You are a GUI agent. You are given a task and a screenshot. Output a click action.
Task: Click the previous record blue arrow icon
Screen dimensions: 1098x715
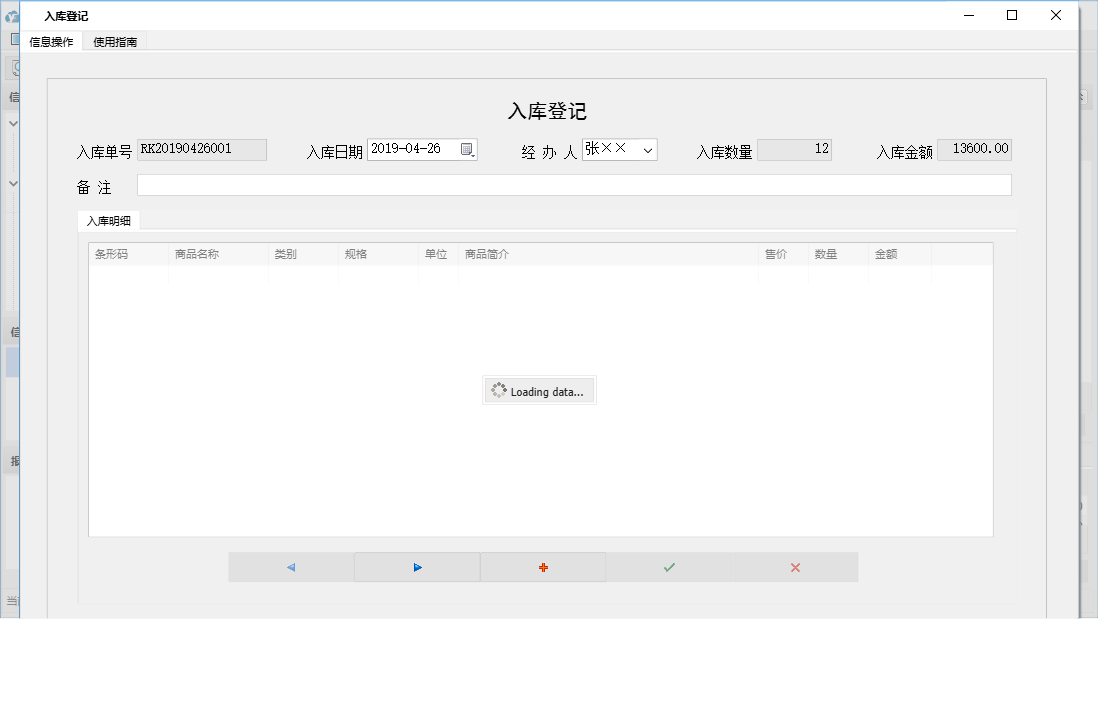click(x=291, y=567)
